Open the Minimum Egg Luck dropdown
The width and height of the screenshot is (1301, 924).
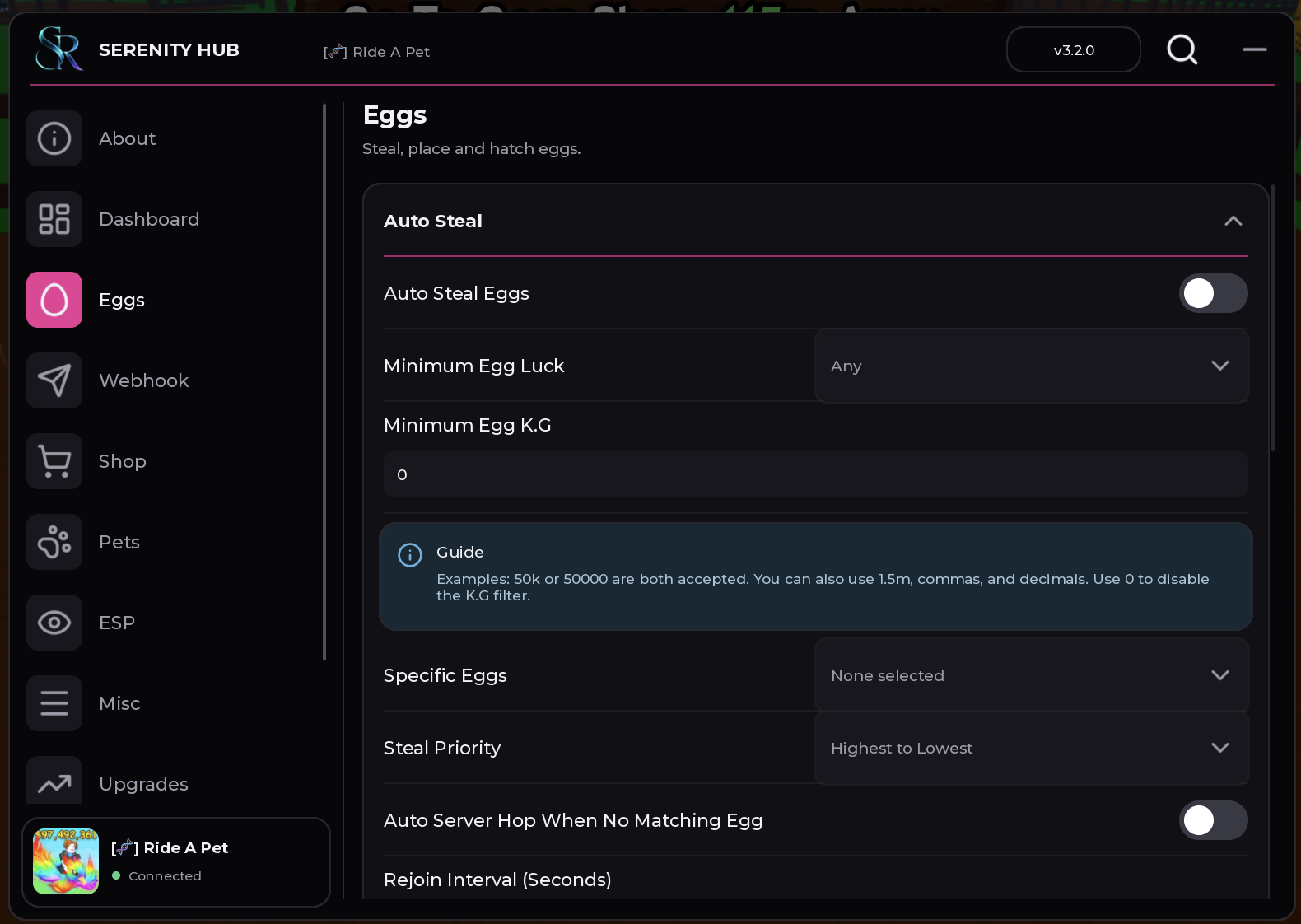[1032, 366]
